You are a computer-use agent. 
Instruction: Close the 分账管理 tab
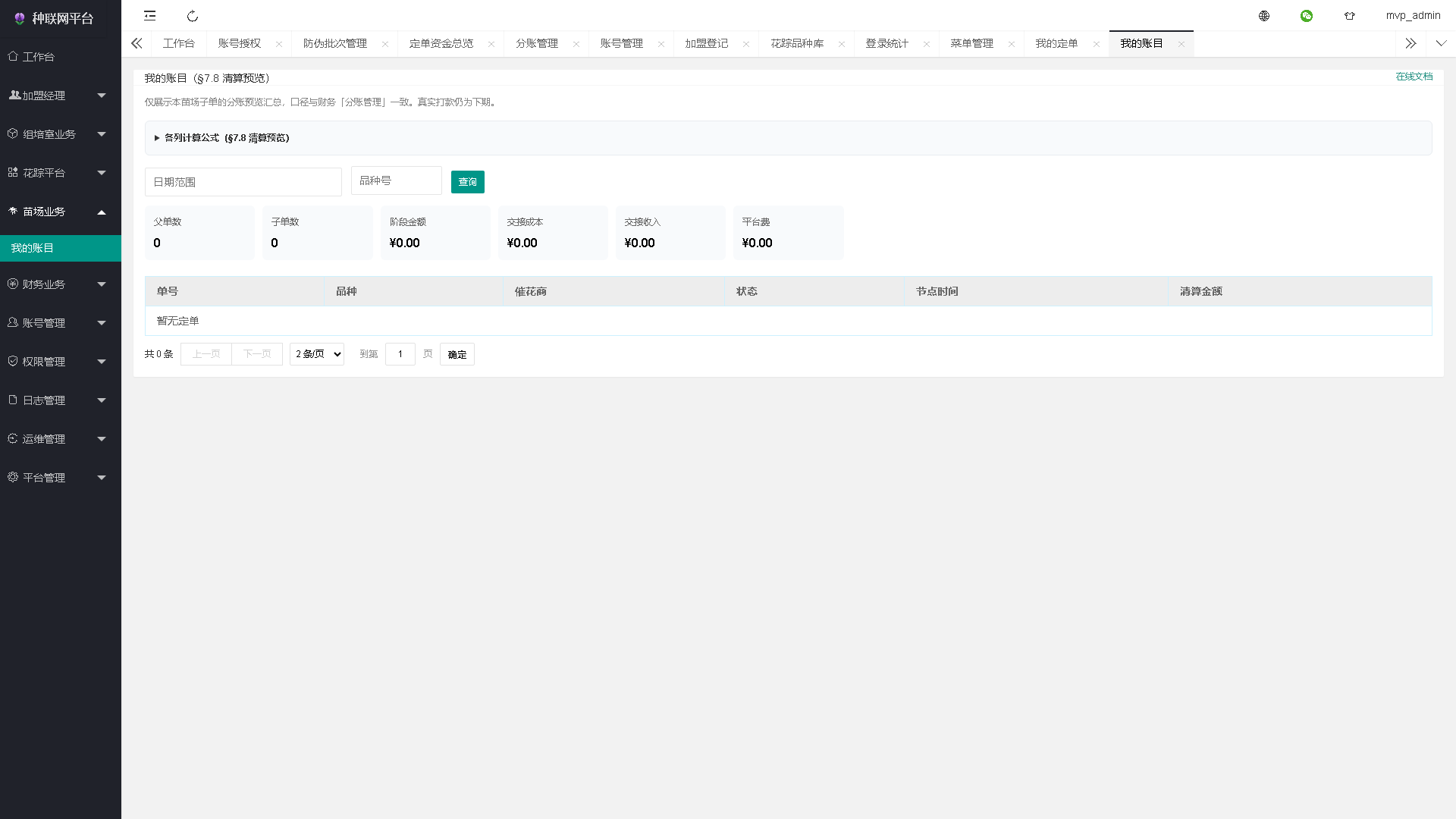tap(576, 44)
